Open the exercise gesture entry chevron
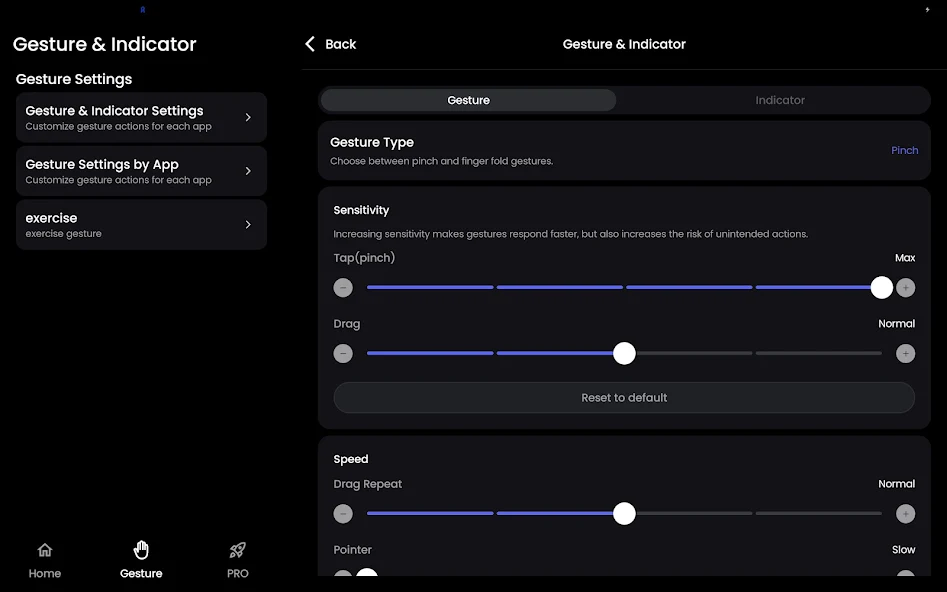Image resolution: width=947 pixels, height=592 pixels. (x=248, y=225)
